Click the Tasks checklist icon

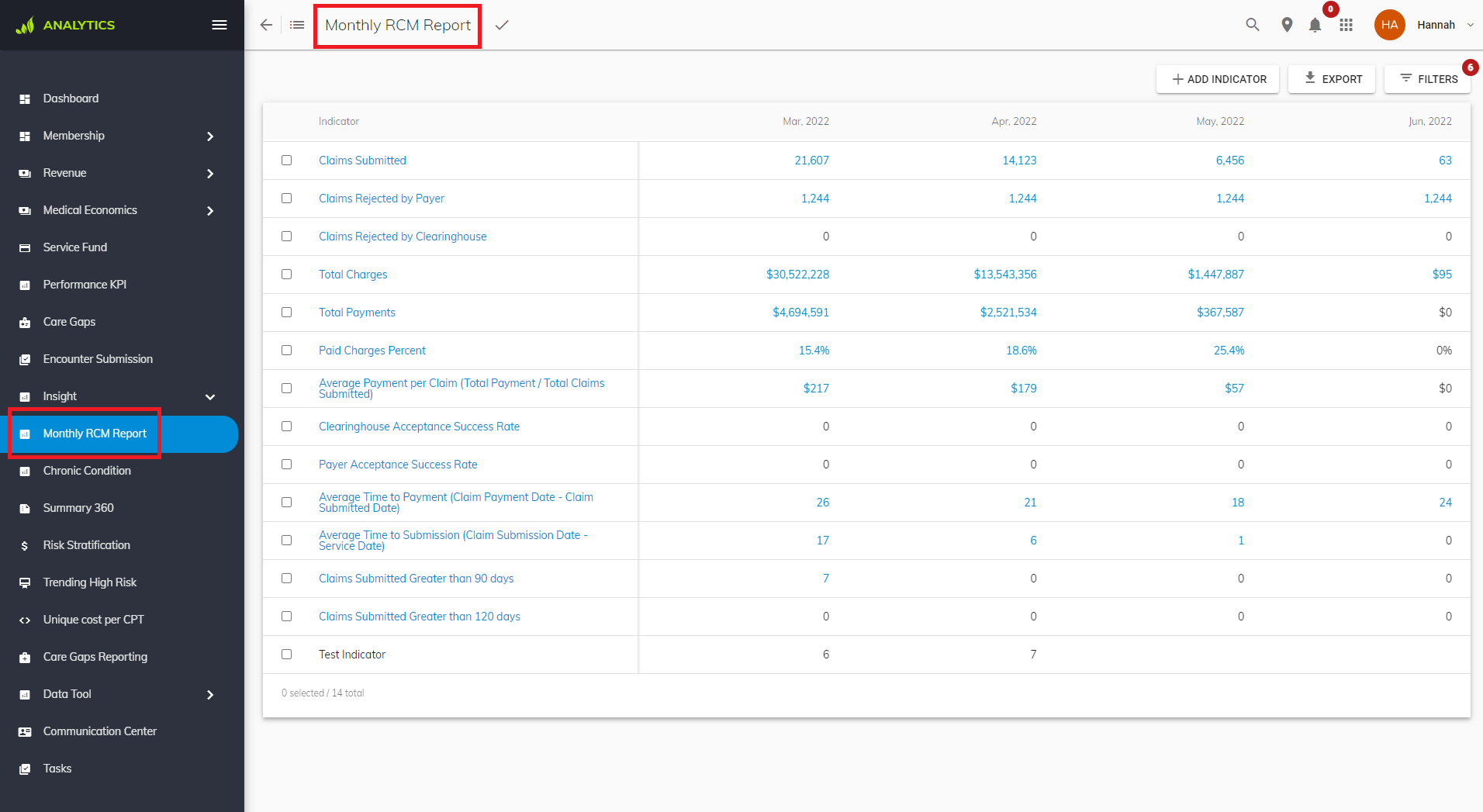point(25,769)
